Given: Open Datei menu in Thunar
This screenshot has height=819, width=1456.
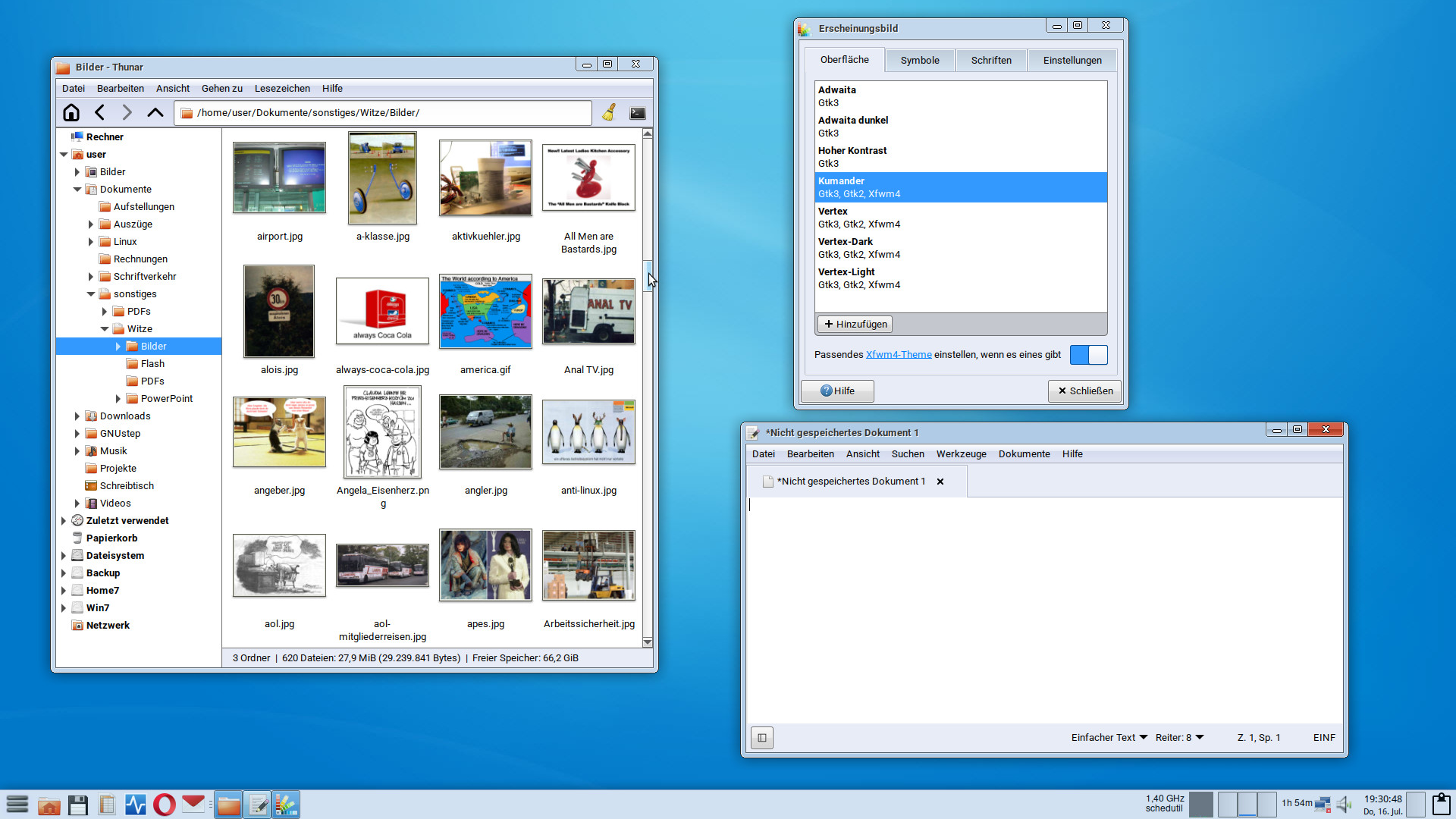Looking at the screenshot, I should coord(74,88).
